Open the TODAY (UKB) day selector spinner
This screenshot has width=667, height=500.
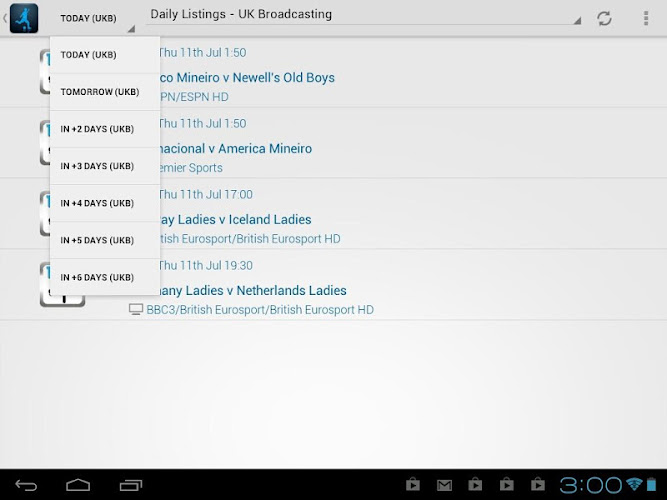(x=93, y=19)
